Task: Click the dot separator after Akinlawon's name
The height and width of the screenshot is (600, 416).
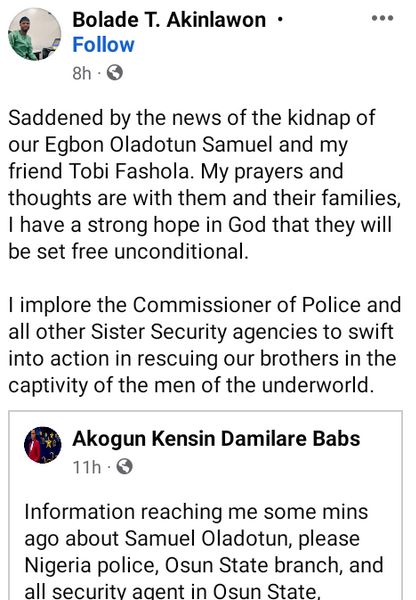Action: pyautogui.click(x=280, y=19)
